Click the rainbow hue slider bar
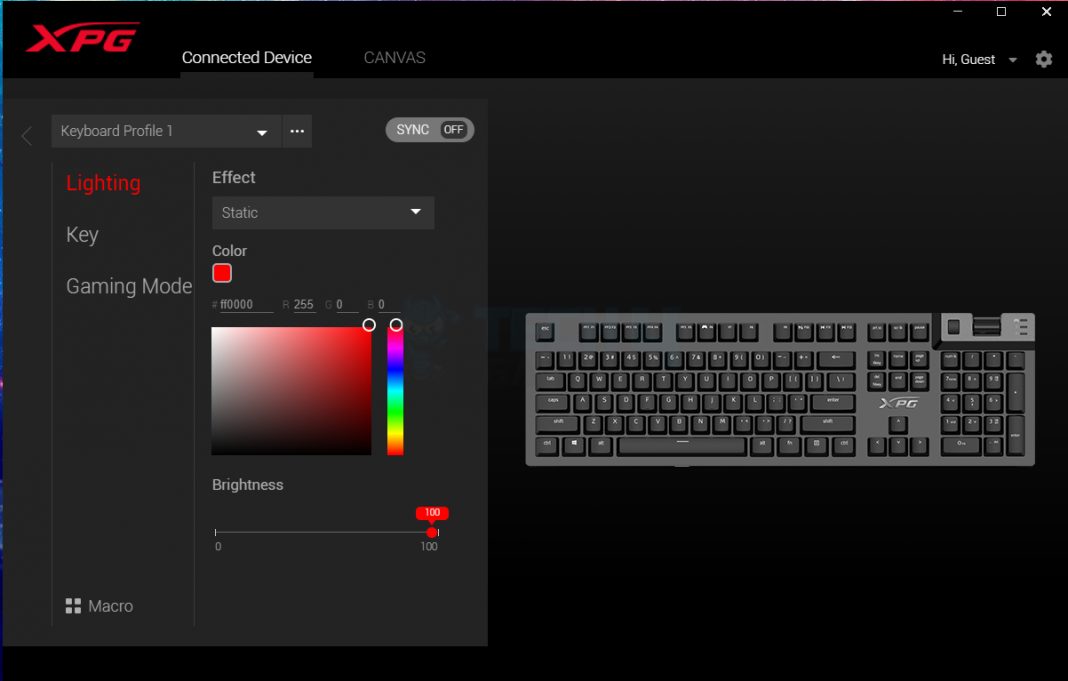The height and width of the screenshot is (681, 1068). [395, 390]
